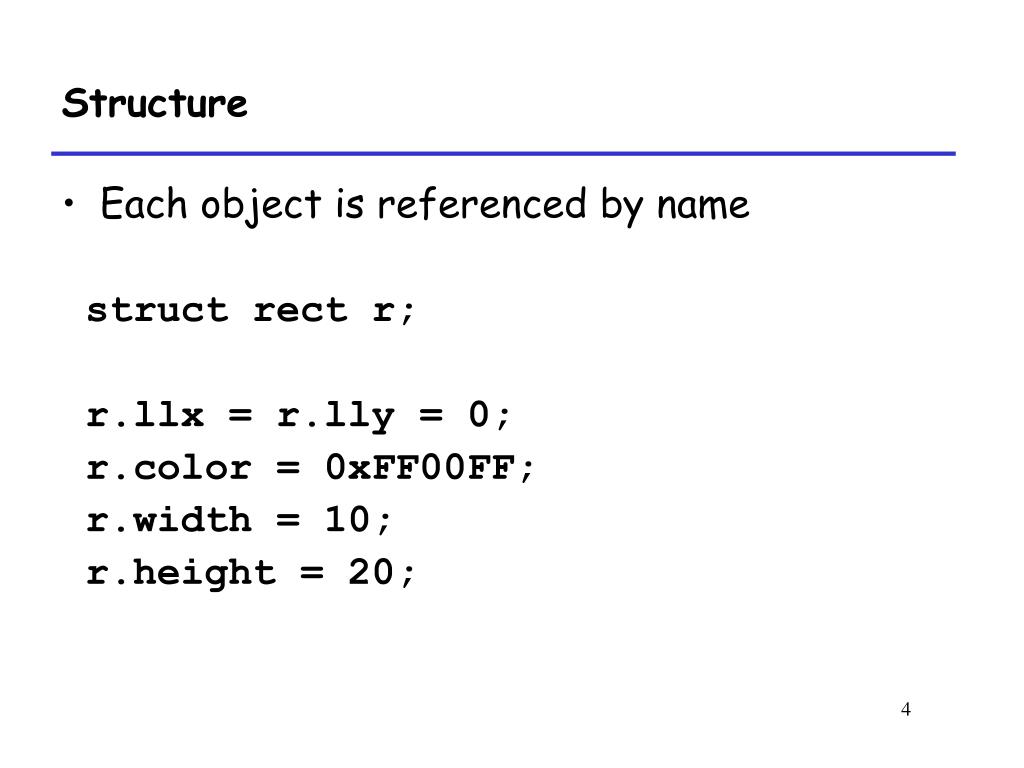
Task: Click the value 20 for height
Action: tap(371, 573)
